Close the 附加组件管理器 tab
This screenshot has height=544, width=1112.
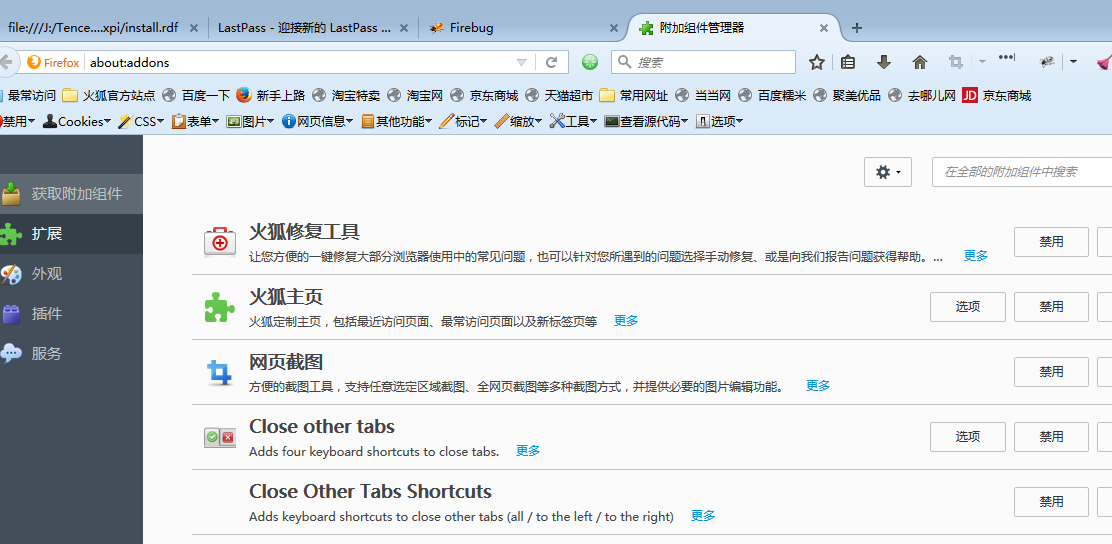point(824,28)
